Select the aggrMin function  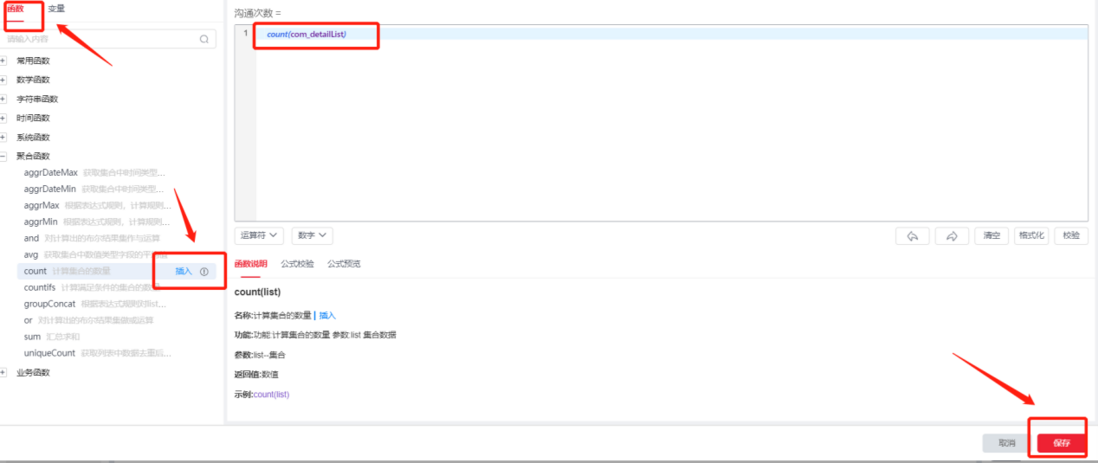pos(41,221)
